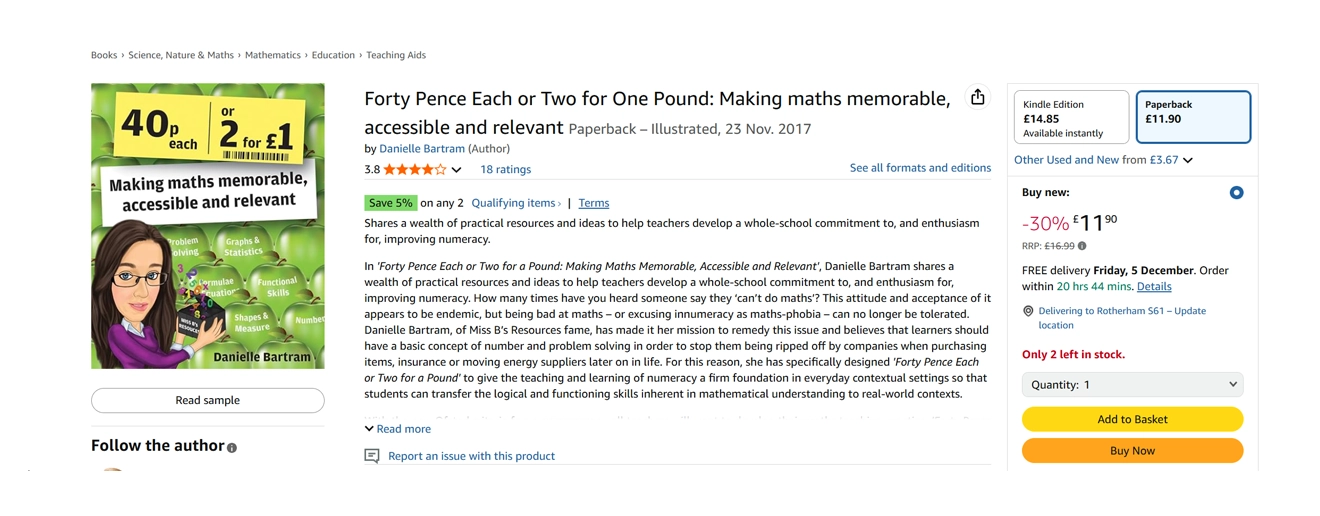
Task: Click the delivery location pin icon
Action: pyautogui.click(x=1028, y=311)
